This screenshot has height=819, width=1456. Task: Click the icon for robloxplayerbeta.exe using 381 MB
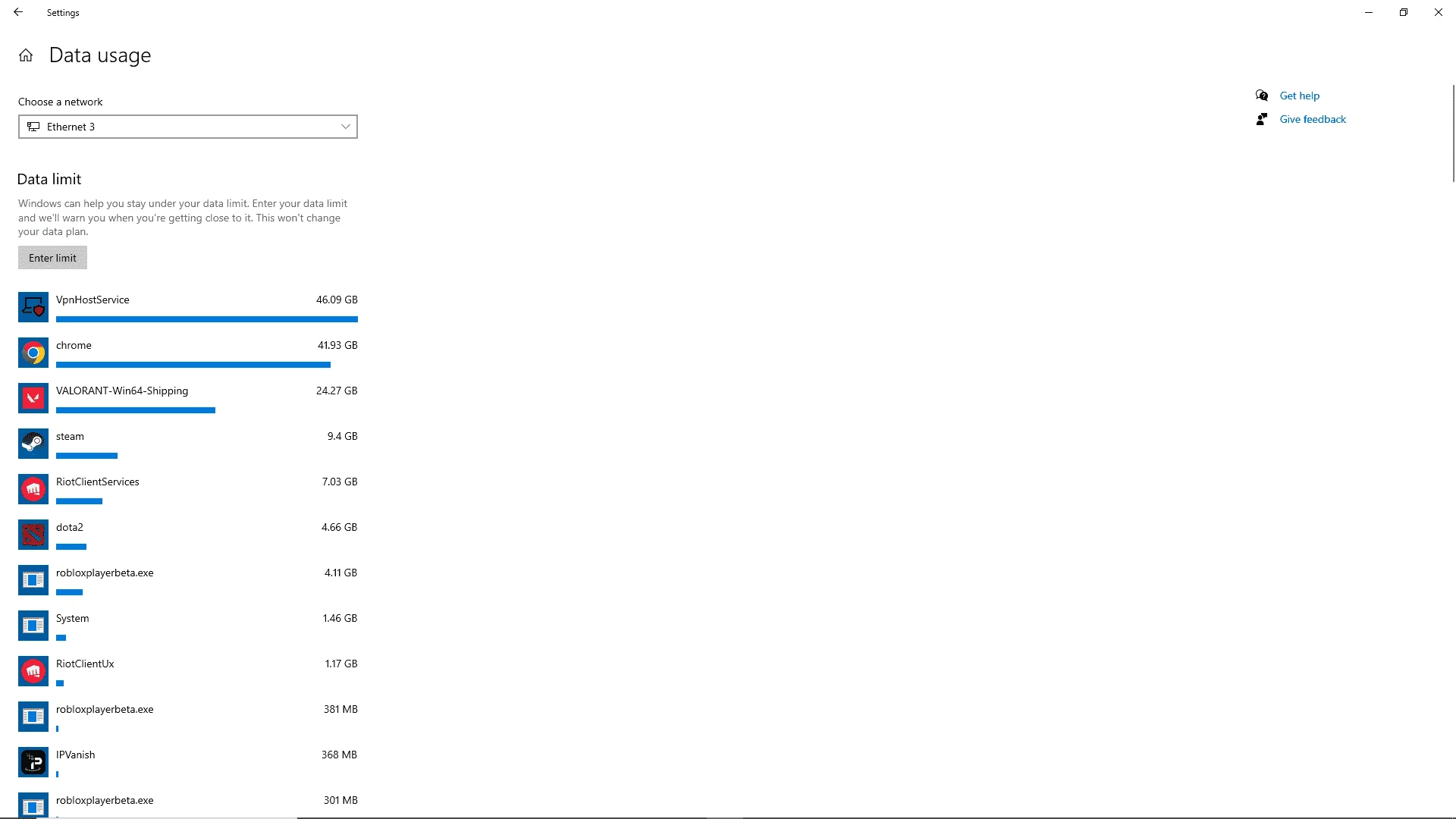pyautogui.click(x=33, y=717)
